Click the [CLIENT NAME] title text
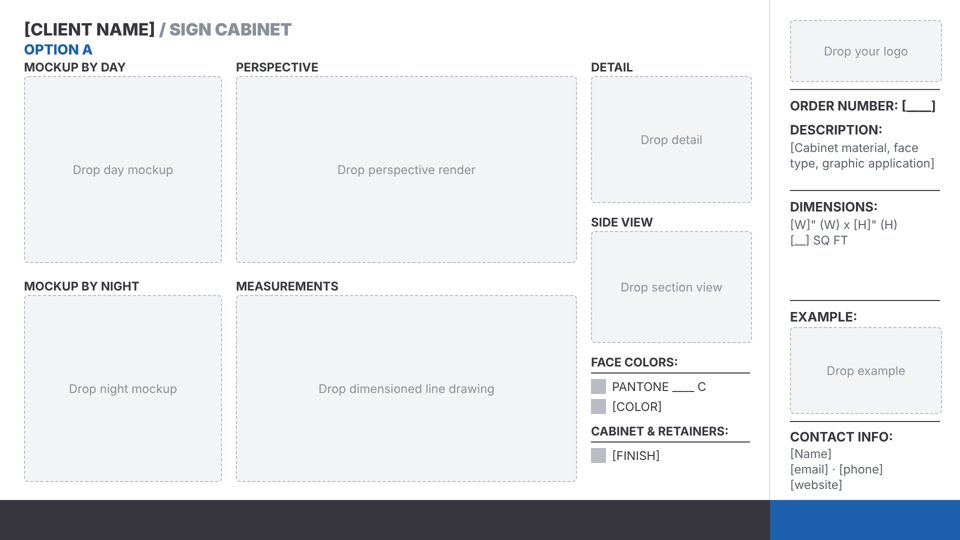The height and width of the screenshot is (540, 960). coord(89,29)
